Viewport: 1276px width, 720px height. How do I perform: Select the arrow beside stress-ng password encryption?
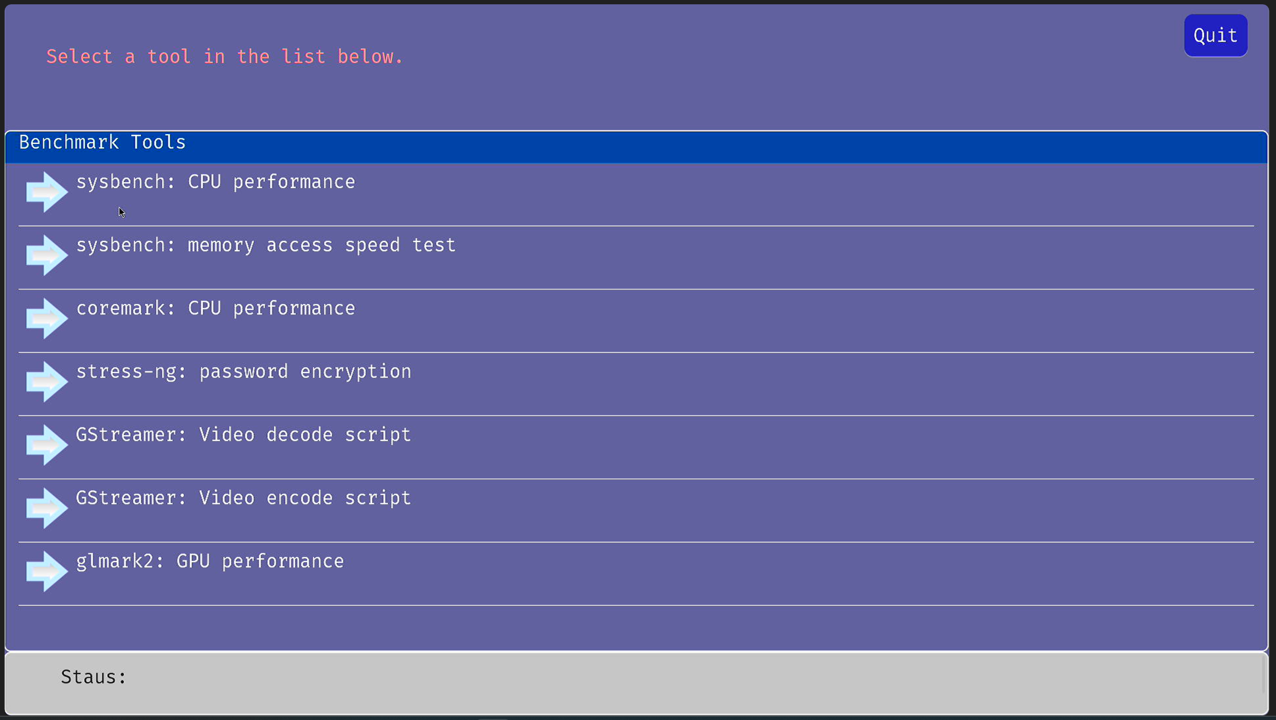(x=46, y=381)
